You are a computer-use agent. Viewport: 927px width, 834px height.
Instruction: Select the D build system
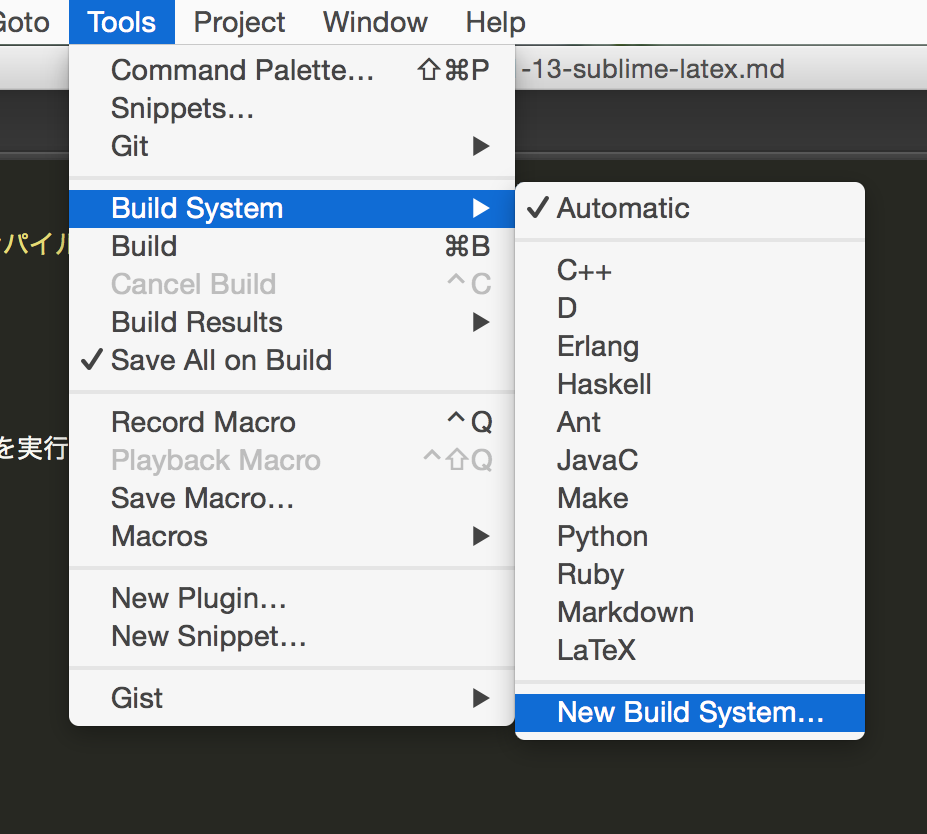click(689, 309)
